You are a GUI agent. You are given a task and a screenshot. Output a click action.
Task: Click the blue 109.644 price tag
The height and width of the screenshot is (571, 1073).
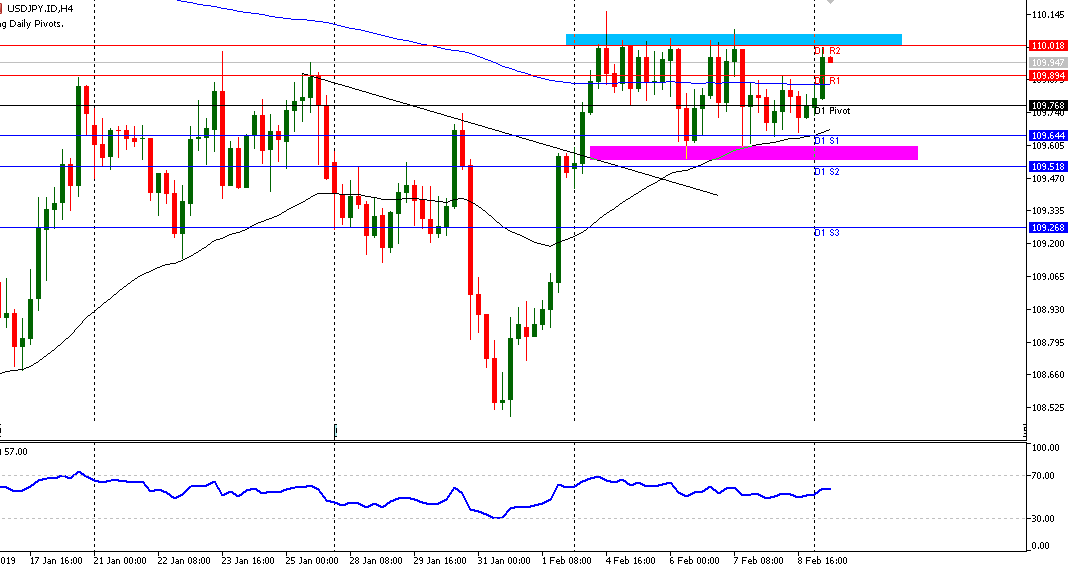(x=1048, y=136)
